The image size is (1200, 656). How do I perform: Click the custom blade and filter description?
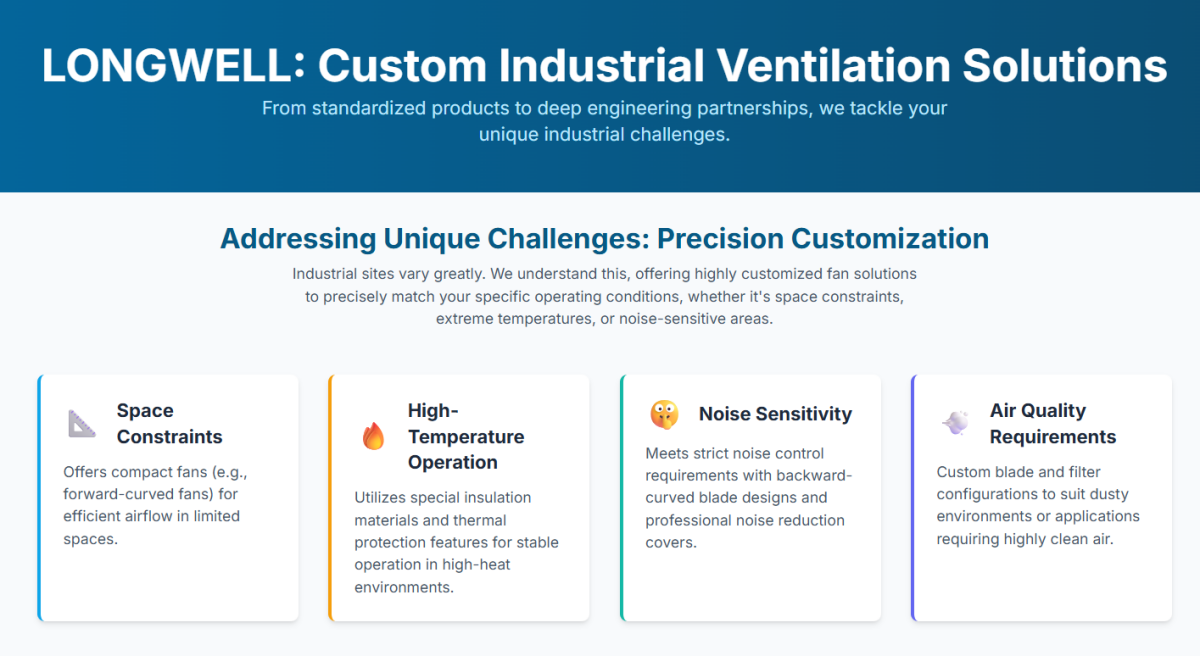[1038, 505]
